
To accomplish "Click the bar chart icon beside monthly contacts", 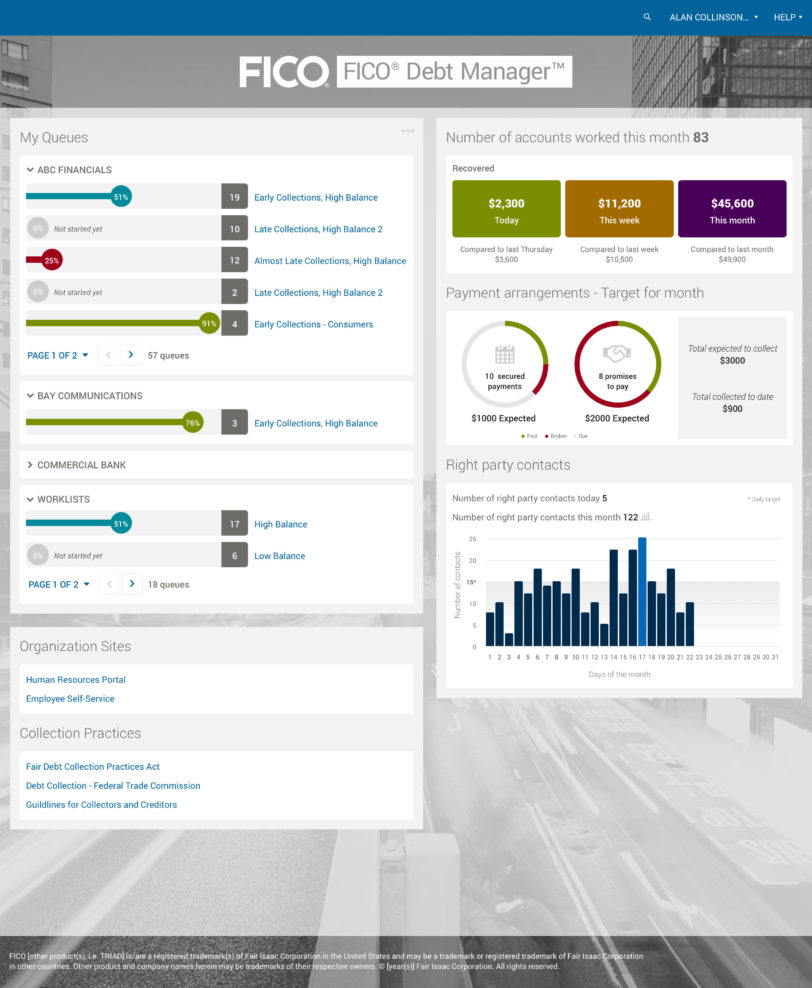I will pyautogui.click(x=646, y=517).
